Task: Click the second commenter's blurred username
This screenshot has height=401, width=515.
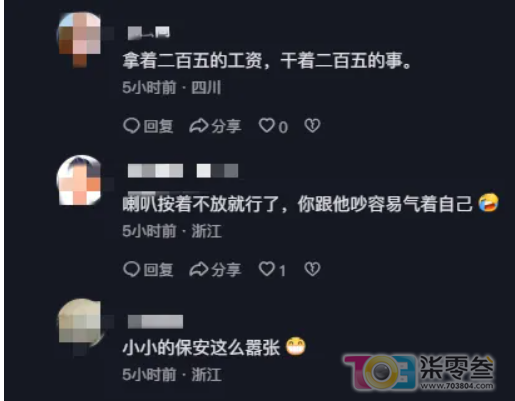Action: (183, 171)
